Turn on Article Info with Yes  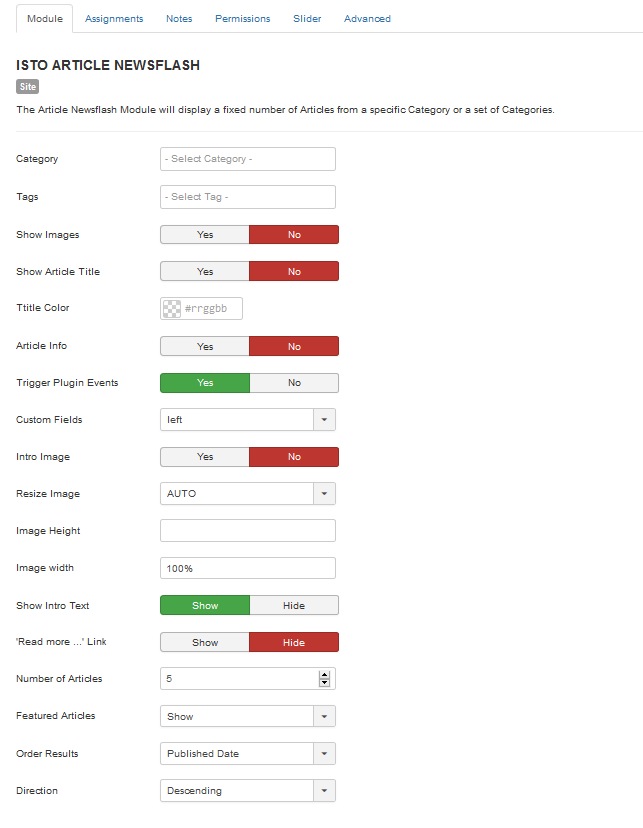click(x=205, y=346)
